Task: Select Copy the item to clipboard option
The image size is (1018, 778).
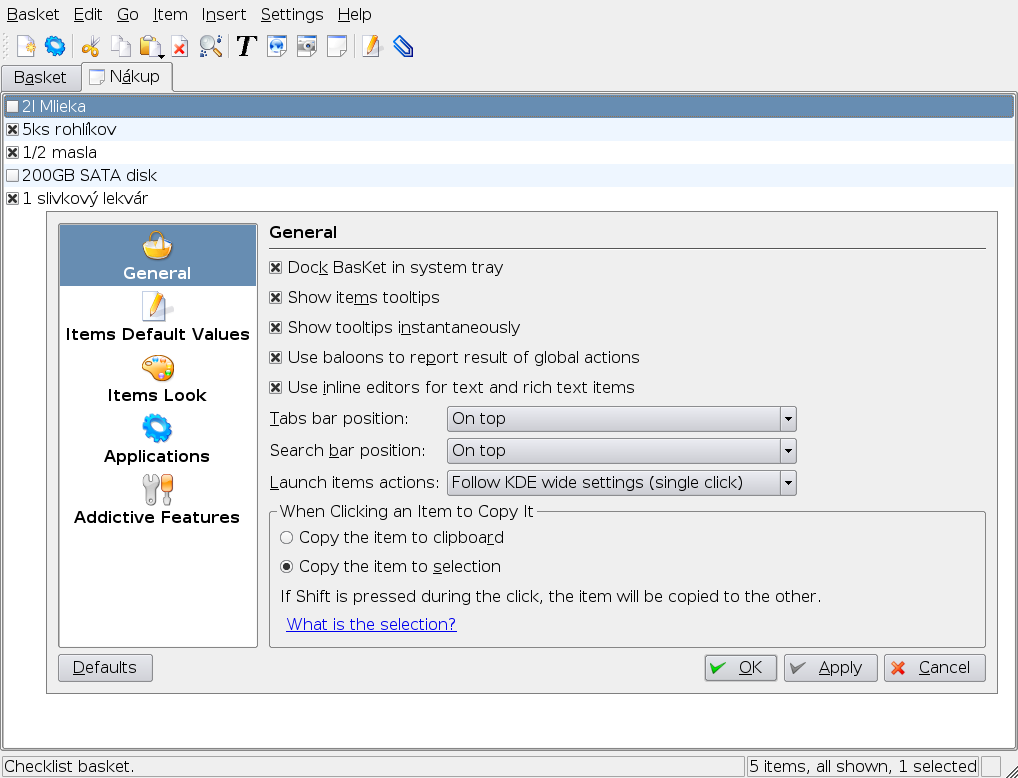Action: 287,538
